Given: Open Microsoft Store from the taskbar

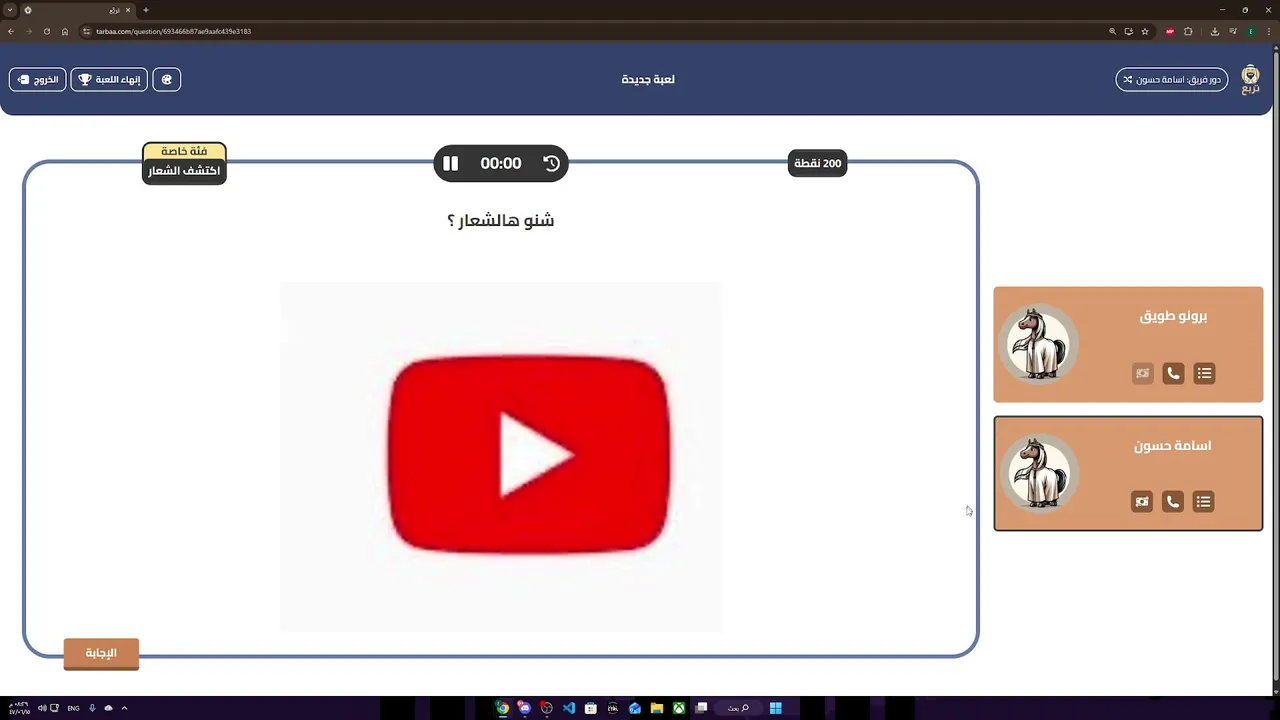Looking at the screenshot, I should [x=590, y=708].
